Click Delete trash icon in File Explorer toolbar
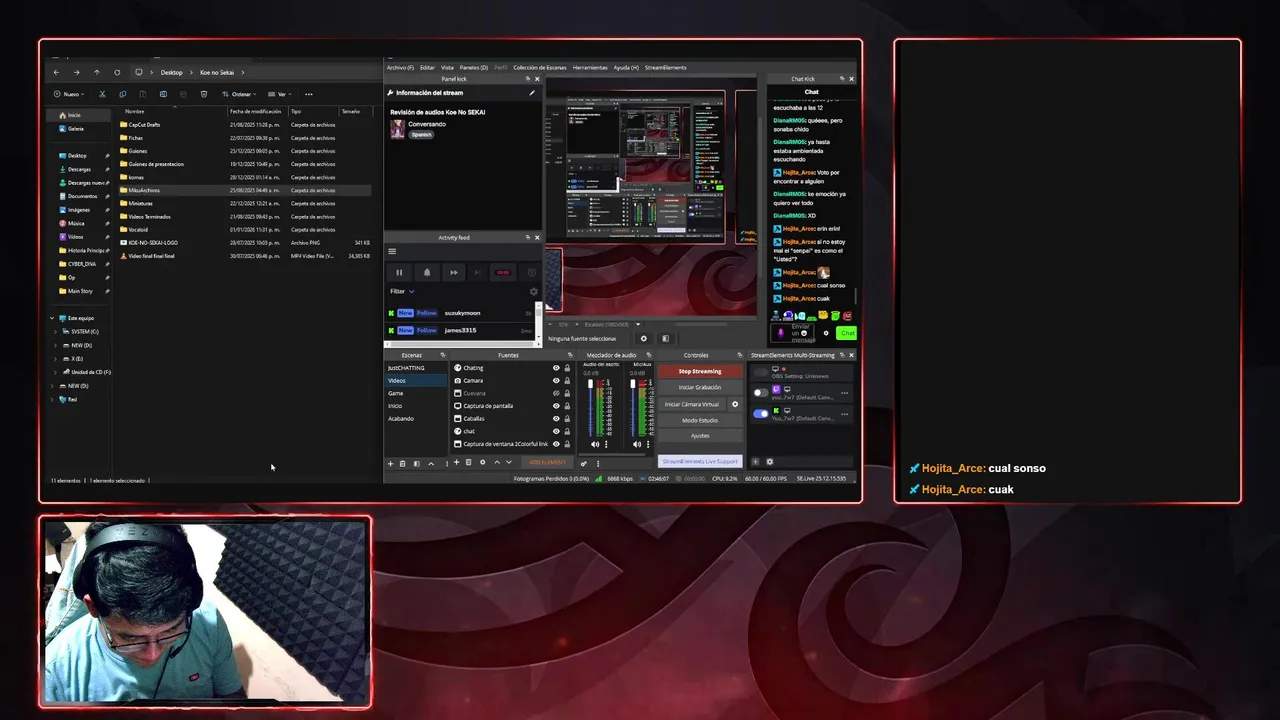Screen dimensions: 1280x720 [x=204, y=94]
